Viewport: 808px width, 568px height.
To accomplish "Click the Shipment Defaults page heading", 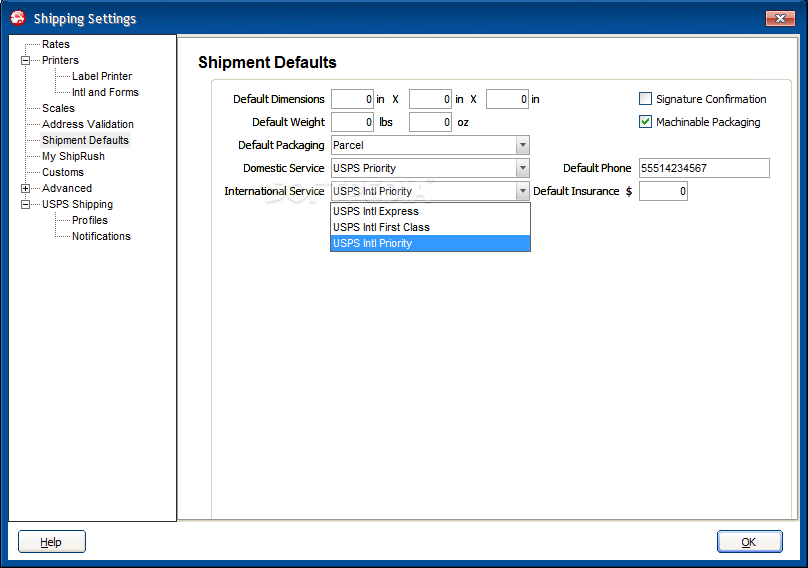I will click(267, 62).
